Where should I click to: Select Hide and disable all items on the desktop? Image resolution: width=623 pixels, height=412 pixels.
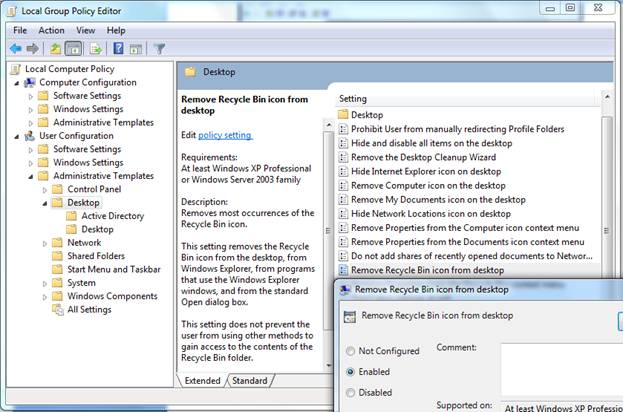[431, 143]
